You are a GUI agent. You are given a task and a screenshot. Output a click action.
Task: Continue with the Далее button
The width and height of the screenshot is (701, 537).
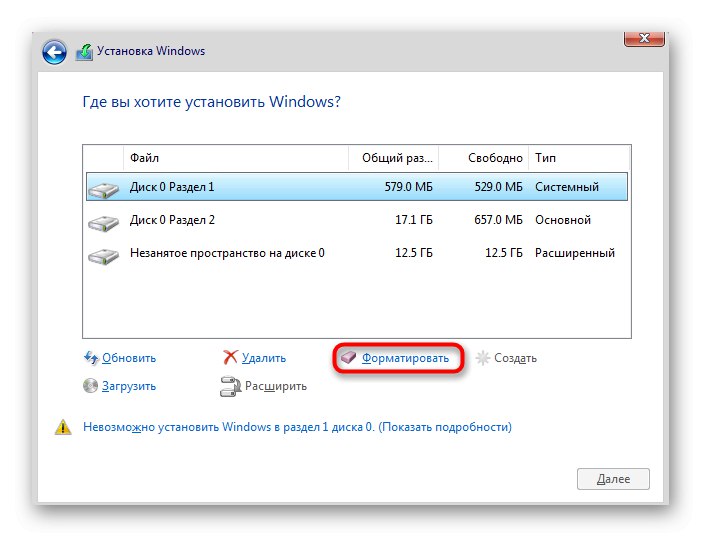613,479
